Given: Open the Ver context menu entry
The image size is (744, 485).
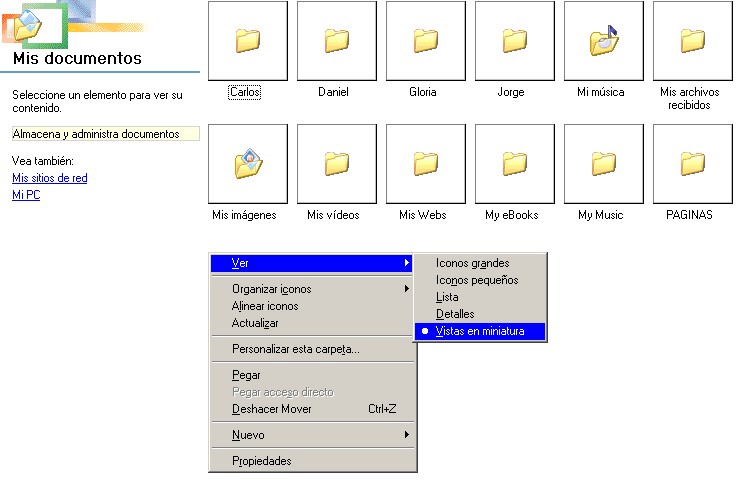Looking at the screenshot, I should (311, 263).
